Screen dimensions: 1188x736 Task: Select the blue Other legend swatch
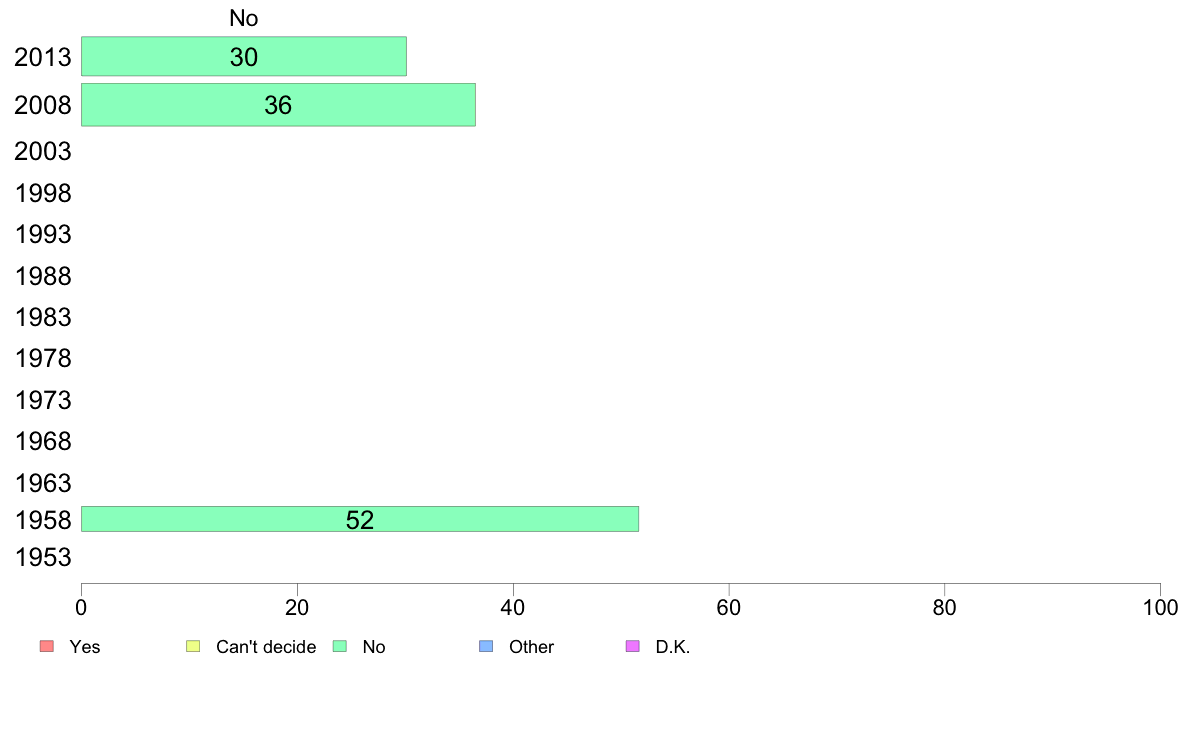click(x=486, y=646)
